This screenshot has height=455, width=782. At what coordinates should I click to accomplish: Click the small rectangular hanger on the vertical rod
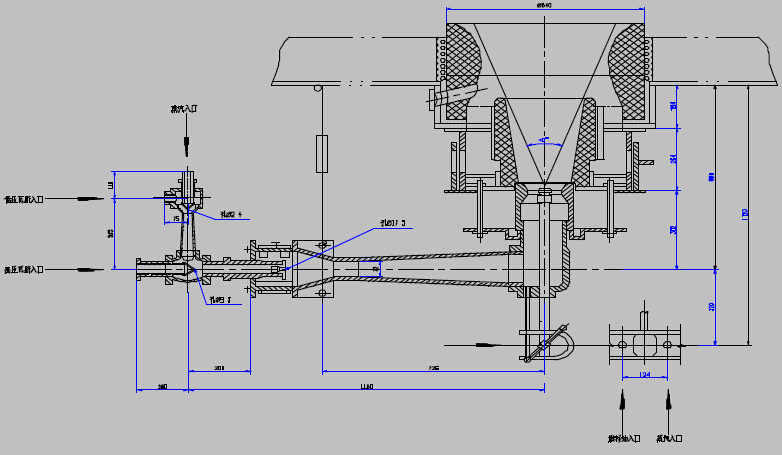click(x=321, y=154)
